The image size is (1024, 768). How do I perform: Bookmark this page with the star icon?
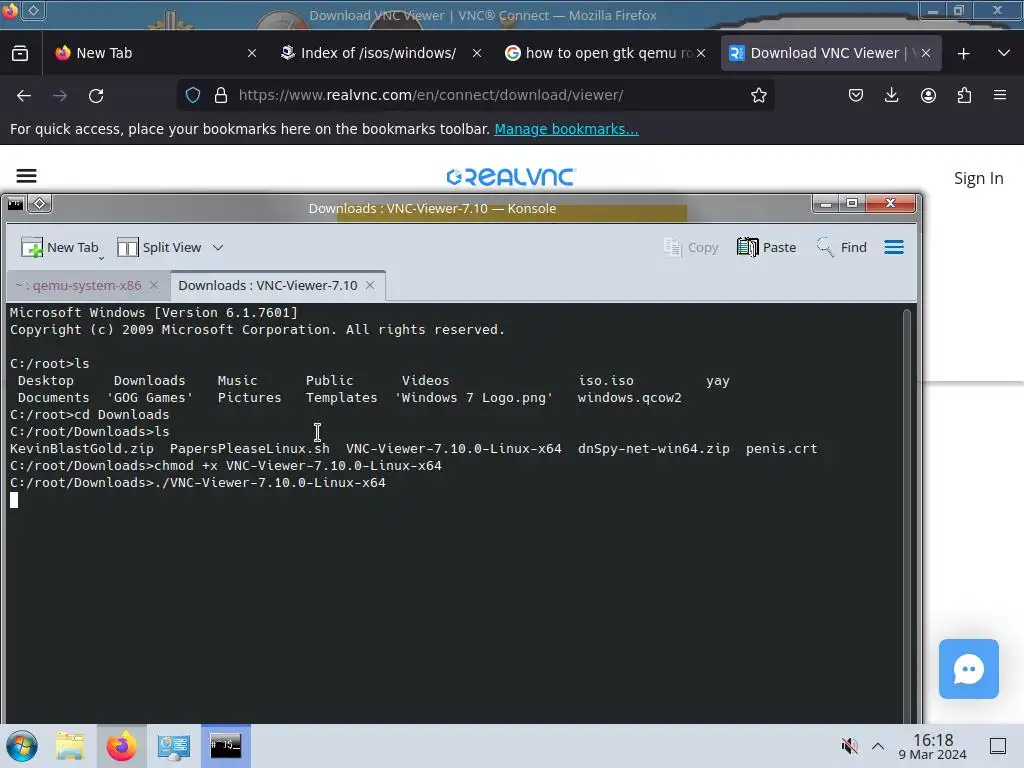point(758,95)
